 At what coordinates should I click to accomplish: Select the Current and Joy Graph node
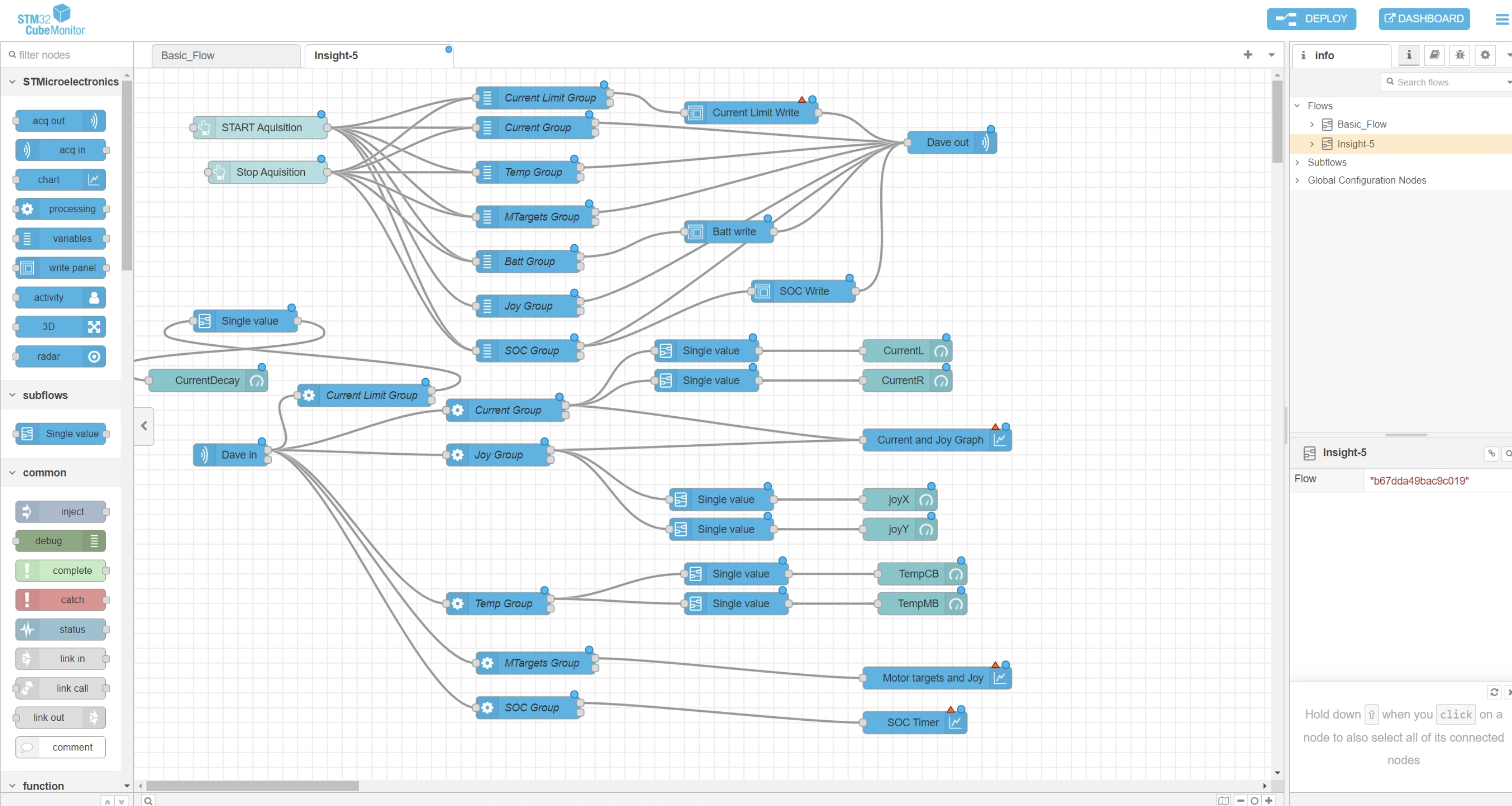937,440
